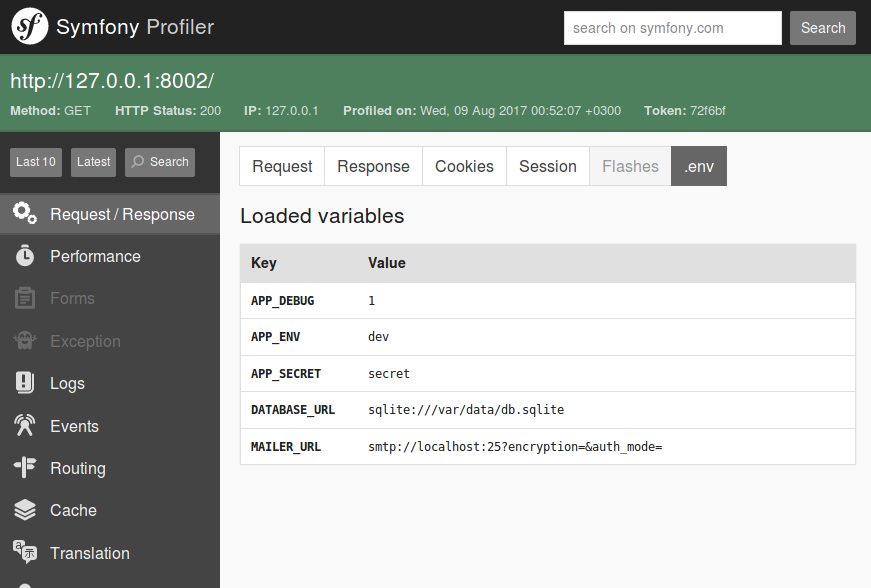Click the Translation speech bubble icon
Image resolution: width=871 pixels, height=588 pixels.
[x=25, y=552]
